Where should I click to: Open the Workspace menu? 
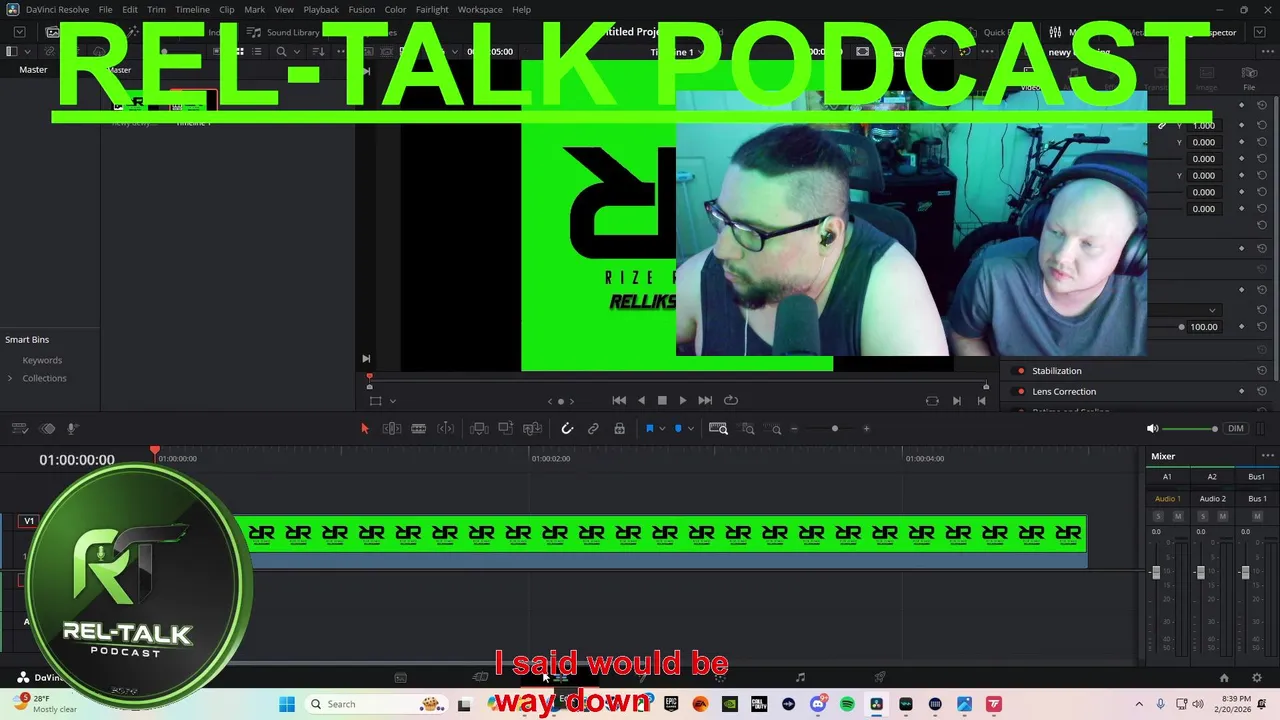pos(480,10)
